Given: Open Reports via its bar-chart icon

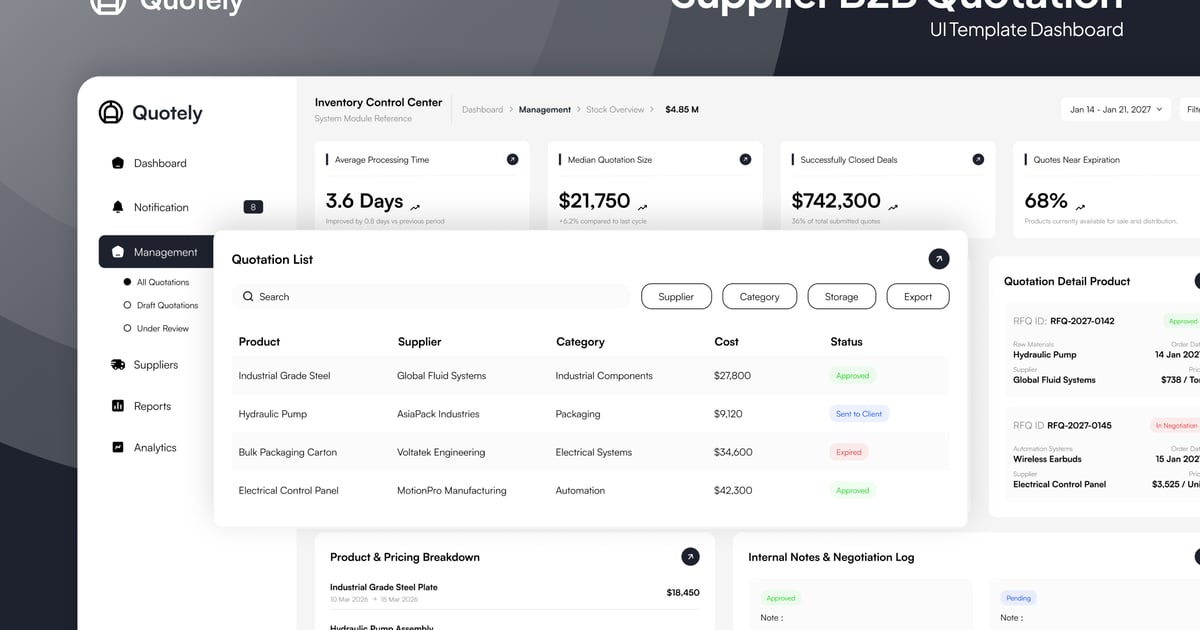Looking at the screenshot, I should 118,406.
